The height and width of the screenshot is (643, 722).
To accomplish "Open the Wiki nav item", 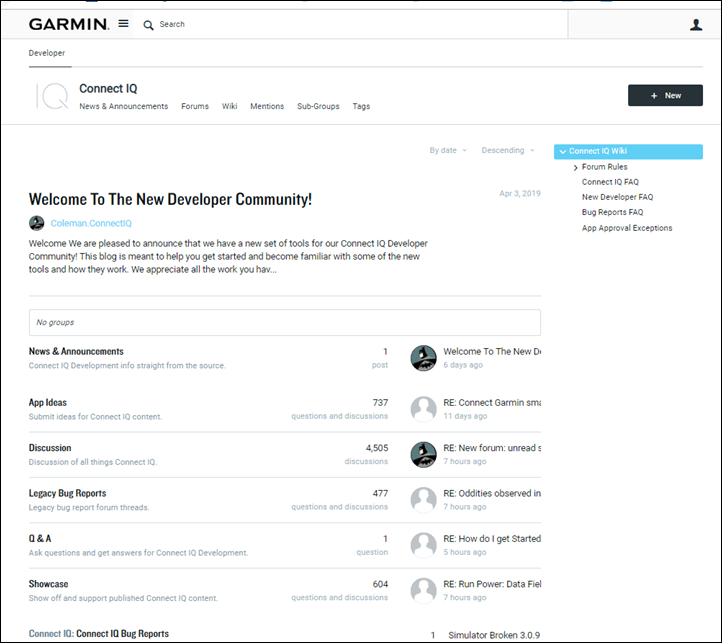I will click(229, 106).
